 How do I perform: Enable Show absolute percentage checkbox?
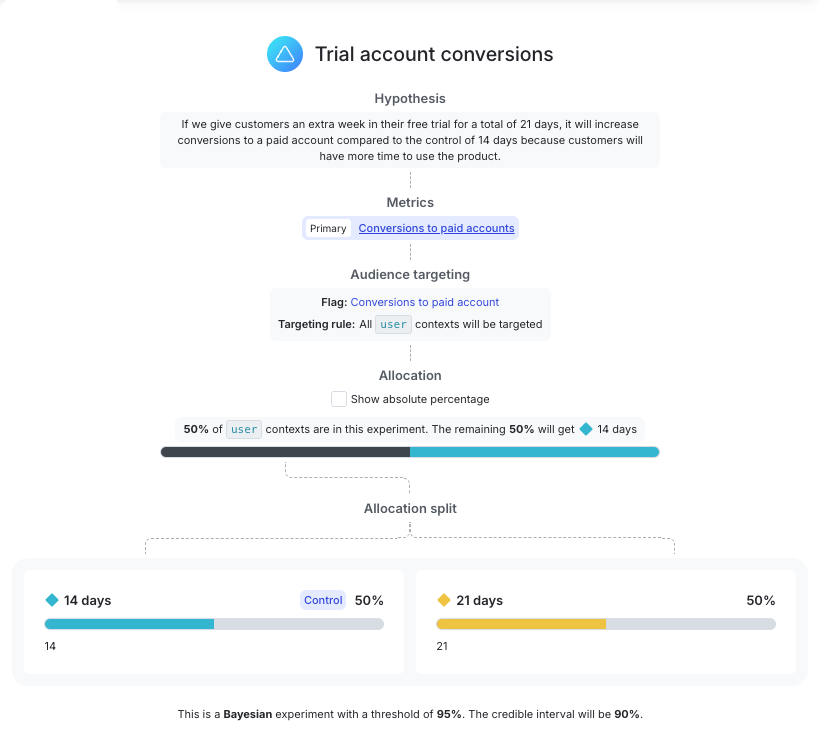click(338, 399)
